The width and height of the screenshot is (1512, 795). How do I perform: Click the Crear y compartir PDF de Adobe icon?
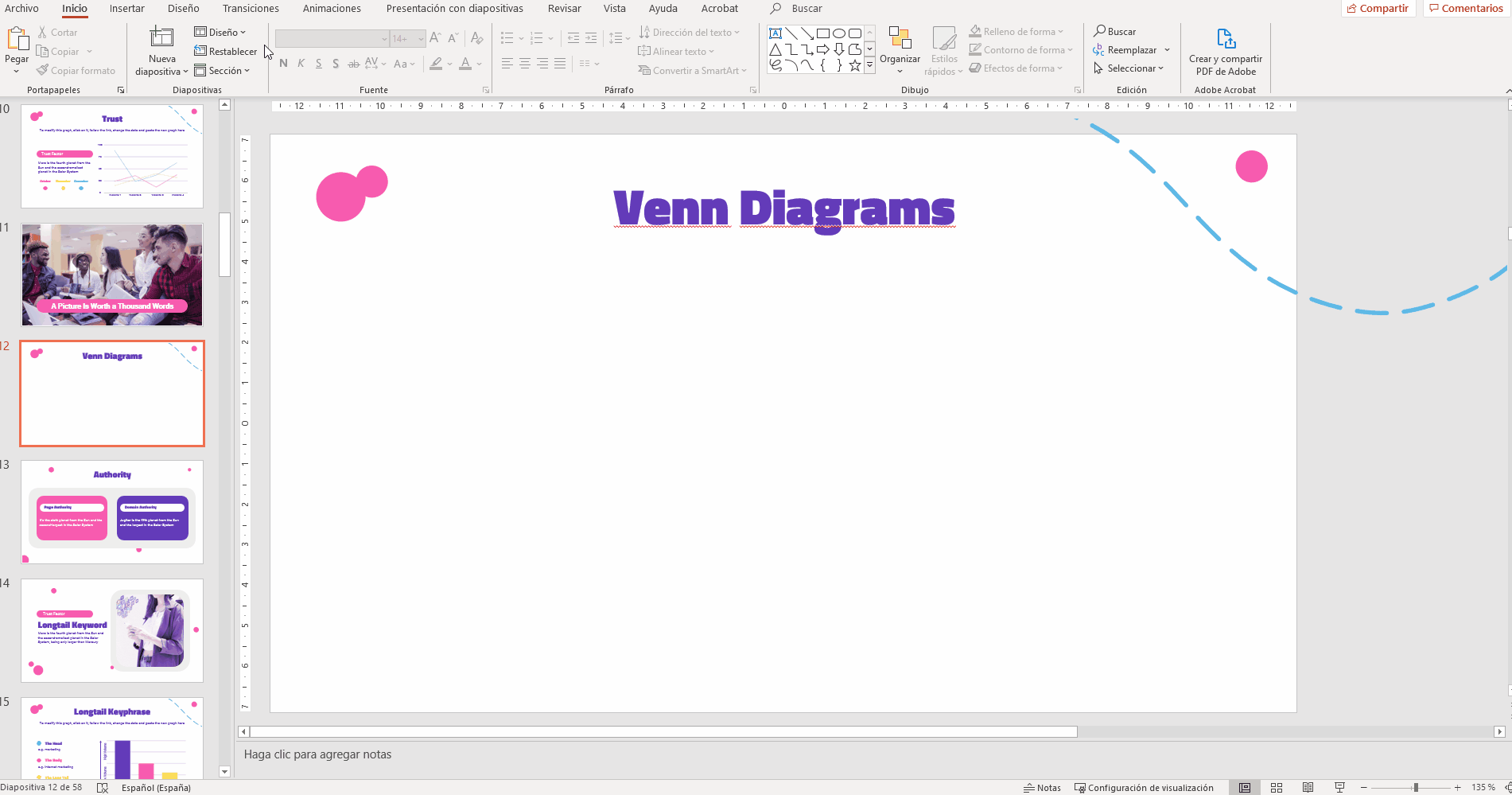coord(1226,37)
